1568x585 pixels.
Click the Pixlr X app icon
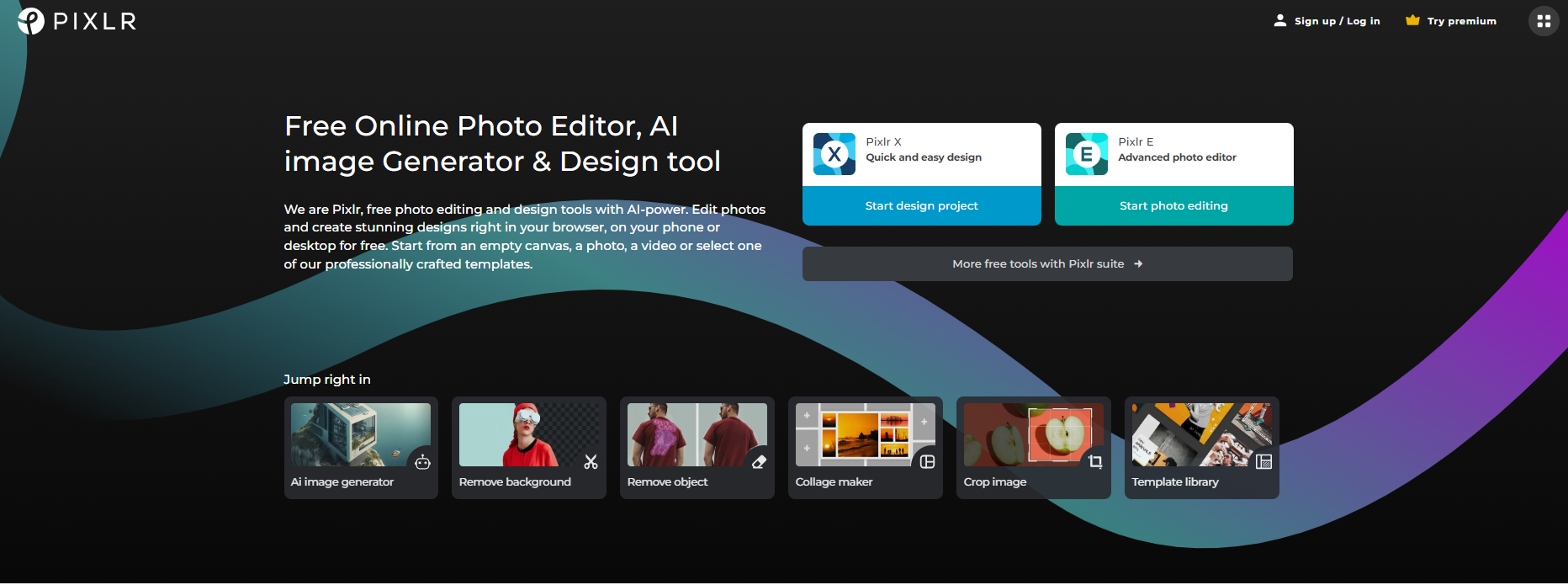point(834,154)
